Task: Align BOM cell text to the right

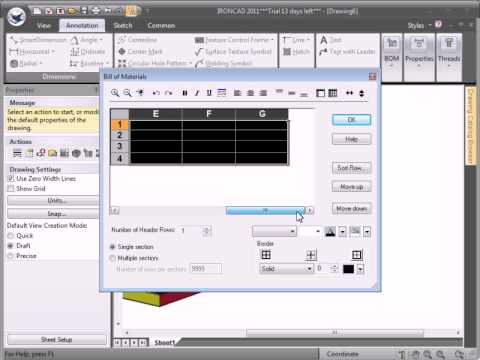Action: tap(263, 93)
